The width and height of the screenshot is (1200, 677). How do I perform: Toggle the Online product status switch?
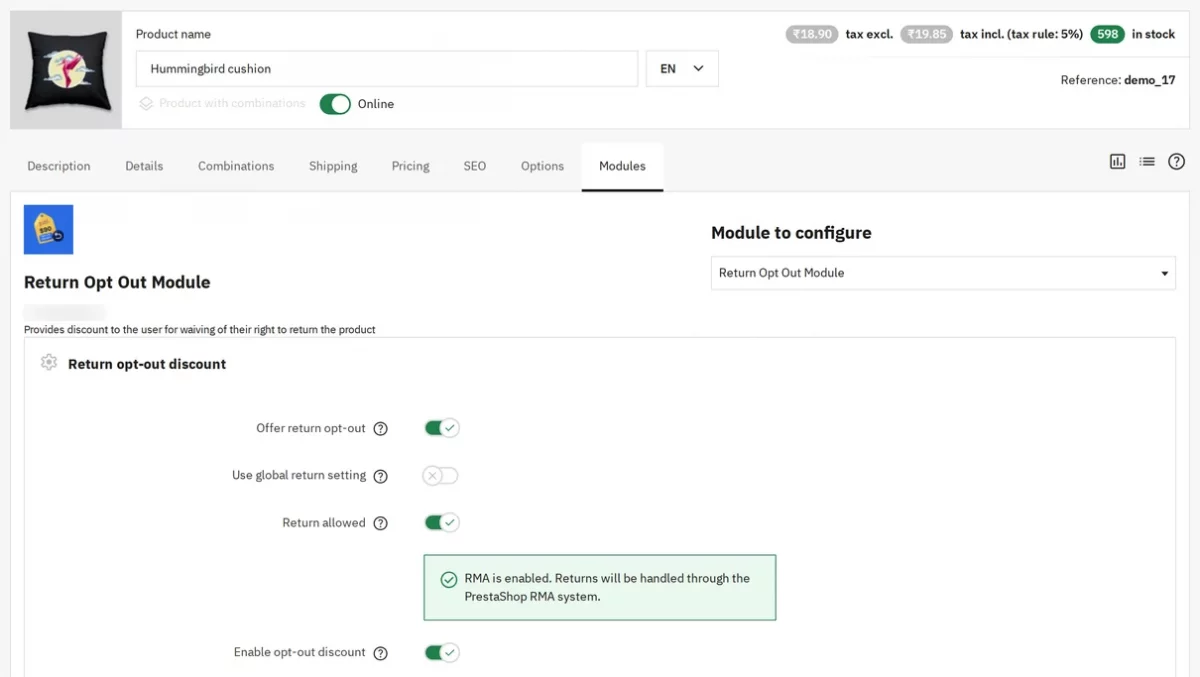tap(335, 104)
